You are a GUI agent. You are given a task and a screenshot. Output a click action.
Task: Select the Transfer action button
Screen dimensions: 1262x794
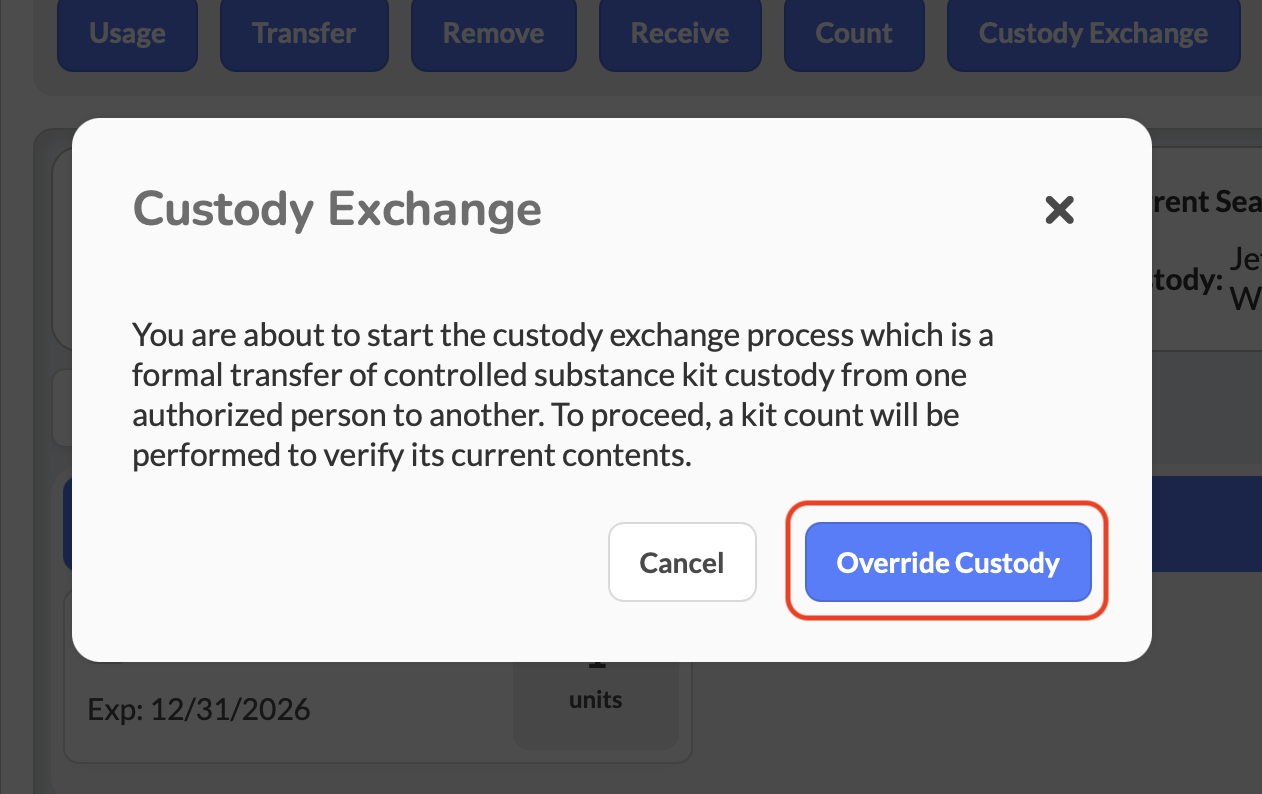point(304,34)
